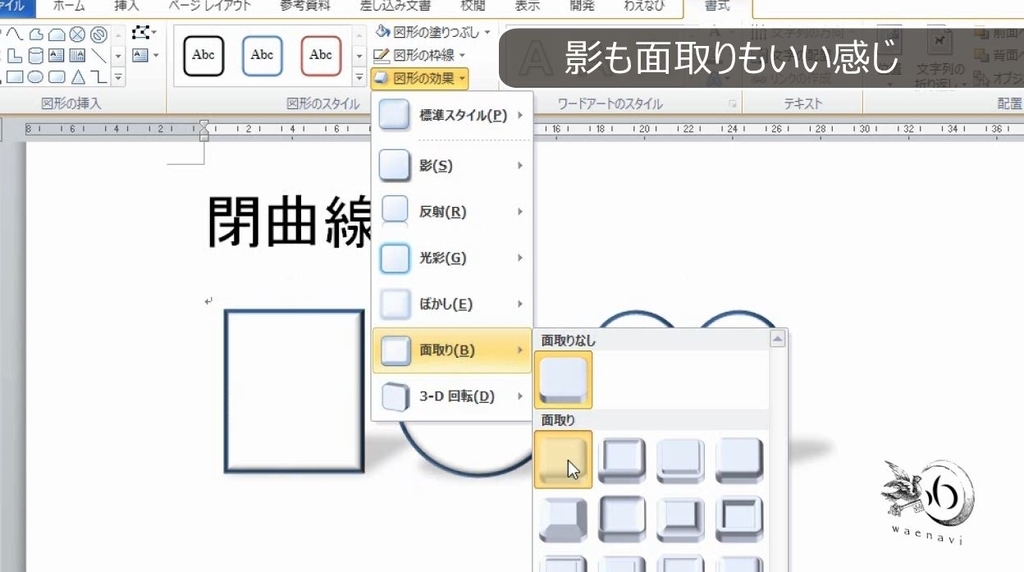Click the 図形の枠線 pencil icon
This screenshot has height=572, width=1024.
pos(381,56)
